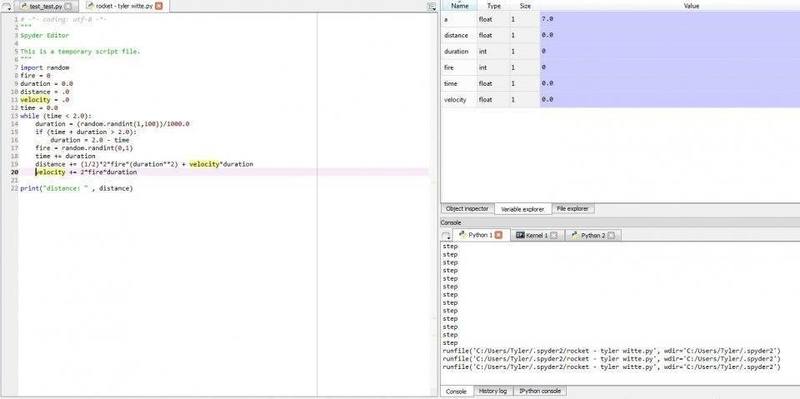Select the 'fire' variable name
The height and width of the screenshot is (399, 800).
pyautogui.click(x=449, y=67)
